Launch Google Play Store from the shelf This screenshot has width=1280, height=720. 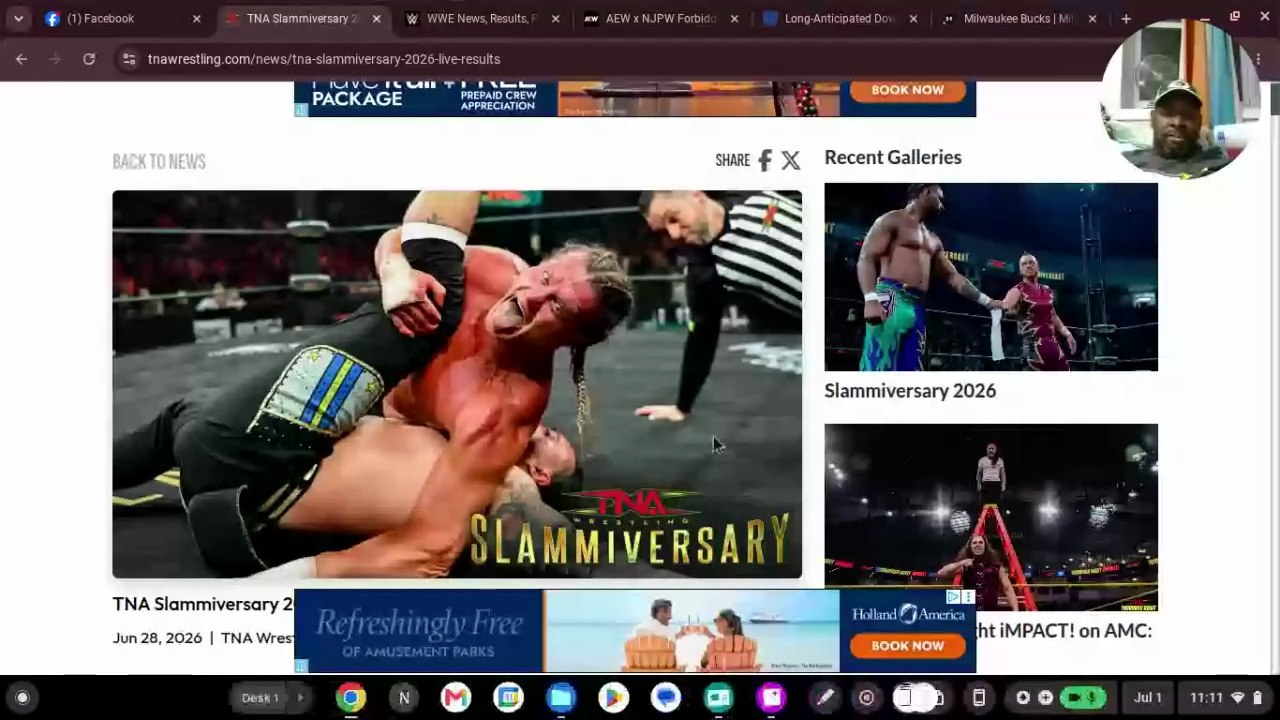click(x=614, y=698)
